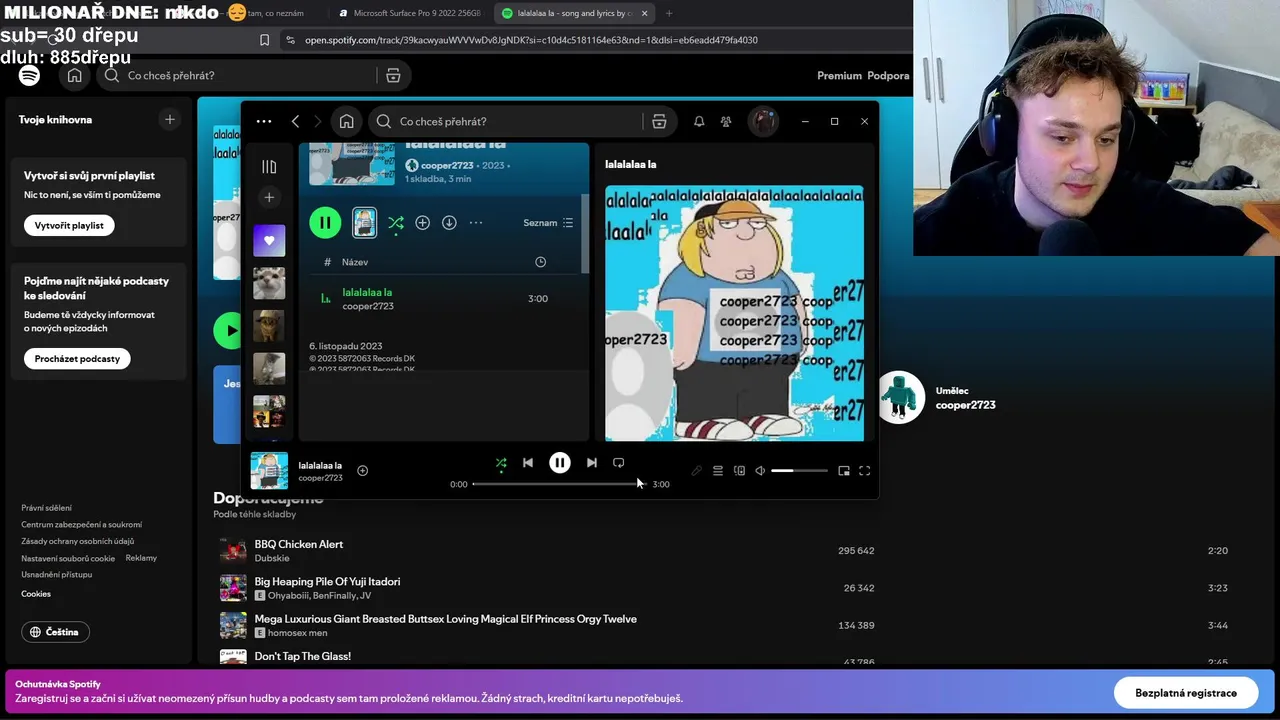
Task: Pause playback using white pause button
Action: coord(560,463)
